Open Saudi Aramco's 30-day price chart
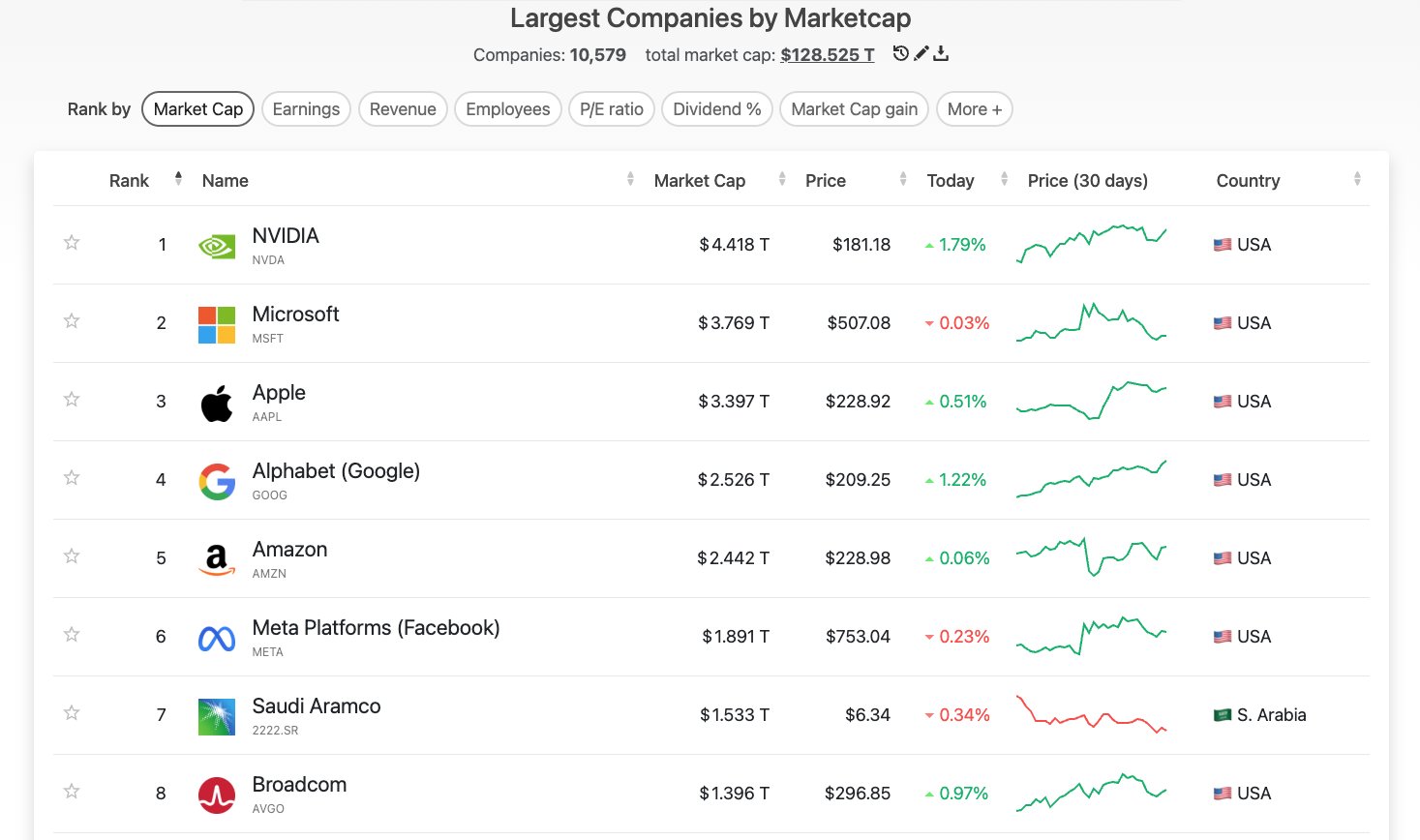 tap(1091, 715)
